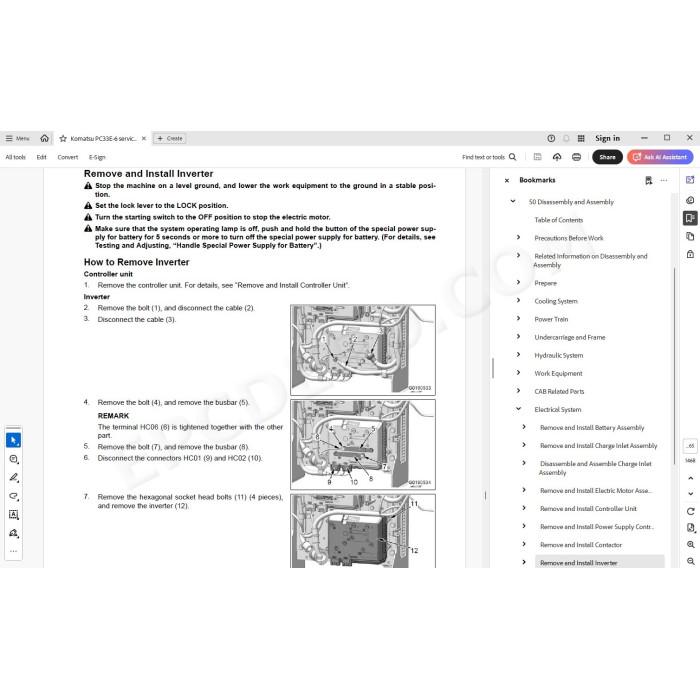The image size is (700, 700).
Task: Open Bookmarks panel options ellipsis
Action: tap(664, 180)
